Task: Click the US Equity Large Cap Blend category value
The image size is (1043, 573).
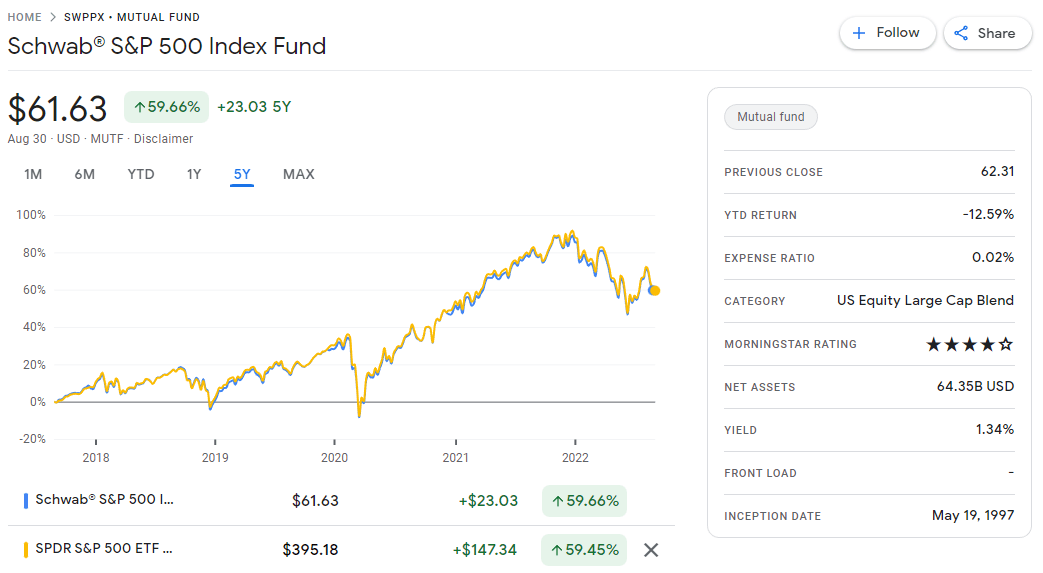Action: click(x=925, y=300)
